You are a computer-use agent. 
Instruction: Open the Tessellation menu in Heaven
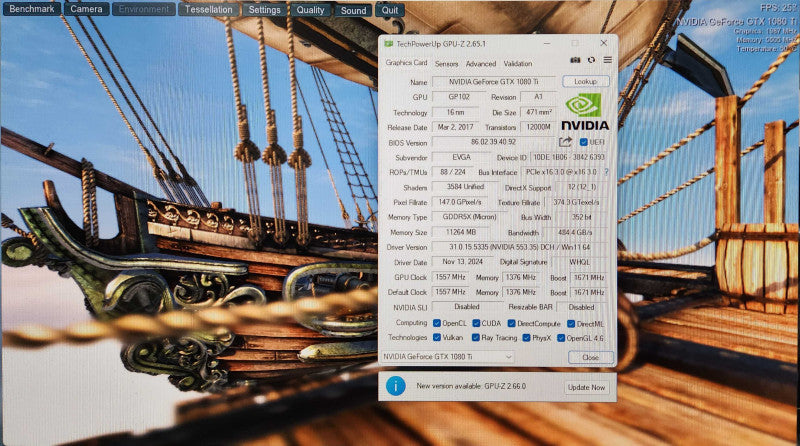pos(209,9)
